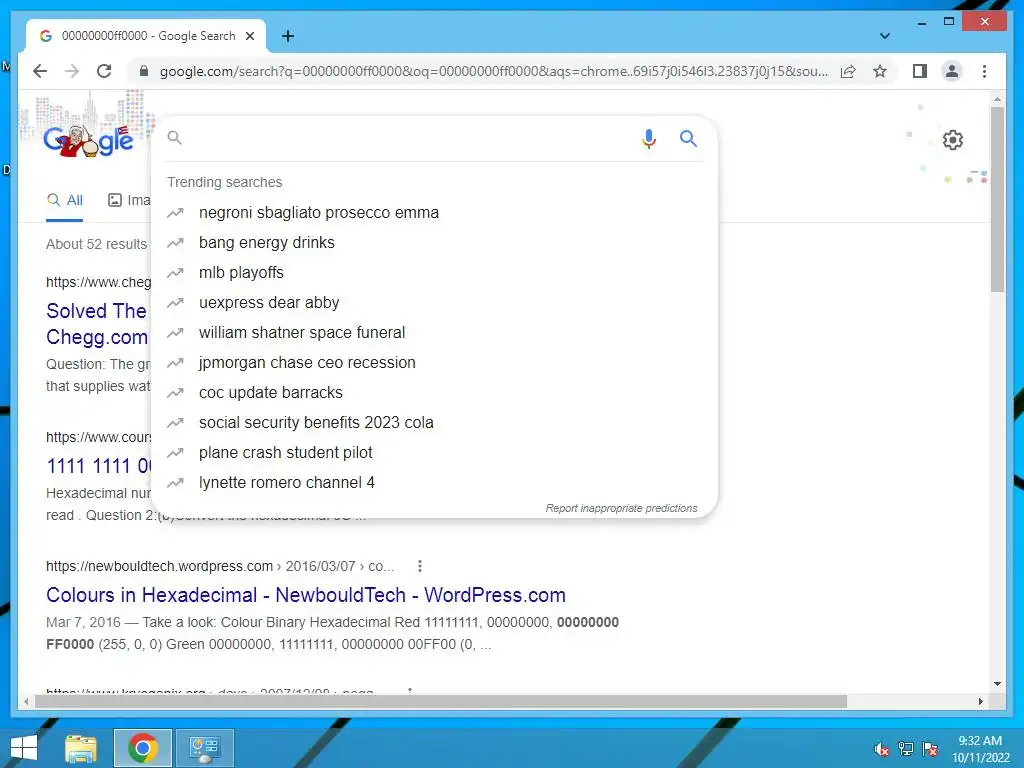Bookmark this tab with star icon
Screen dimensions: 1024x768
[x=880, y=71]
